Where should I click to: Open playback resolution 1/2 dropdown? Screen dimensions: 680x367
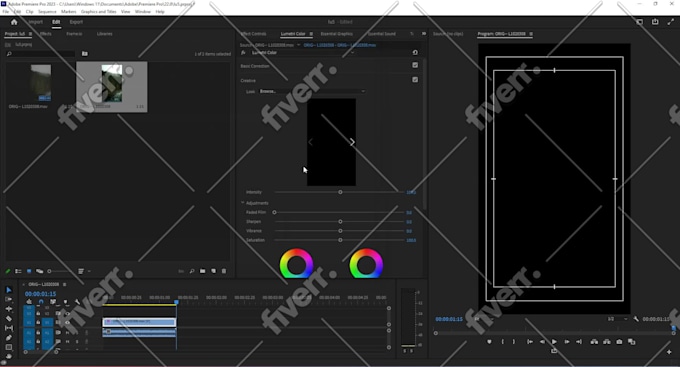618,319
